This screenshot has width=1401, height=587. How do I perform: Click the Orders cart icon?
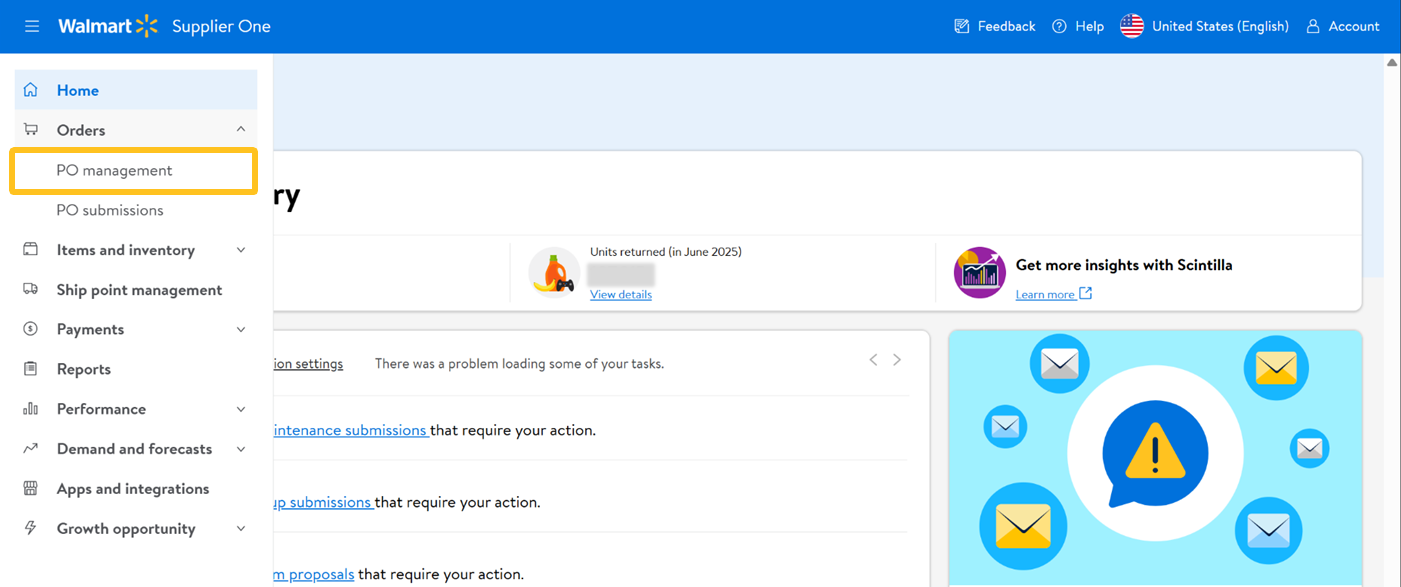click(x=31, y=130)
